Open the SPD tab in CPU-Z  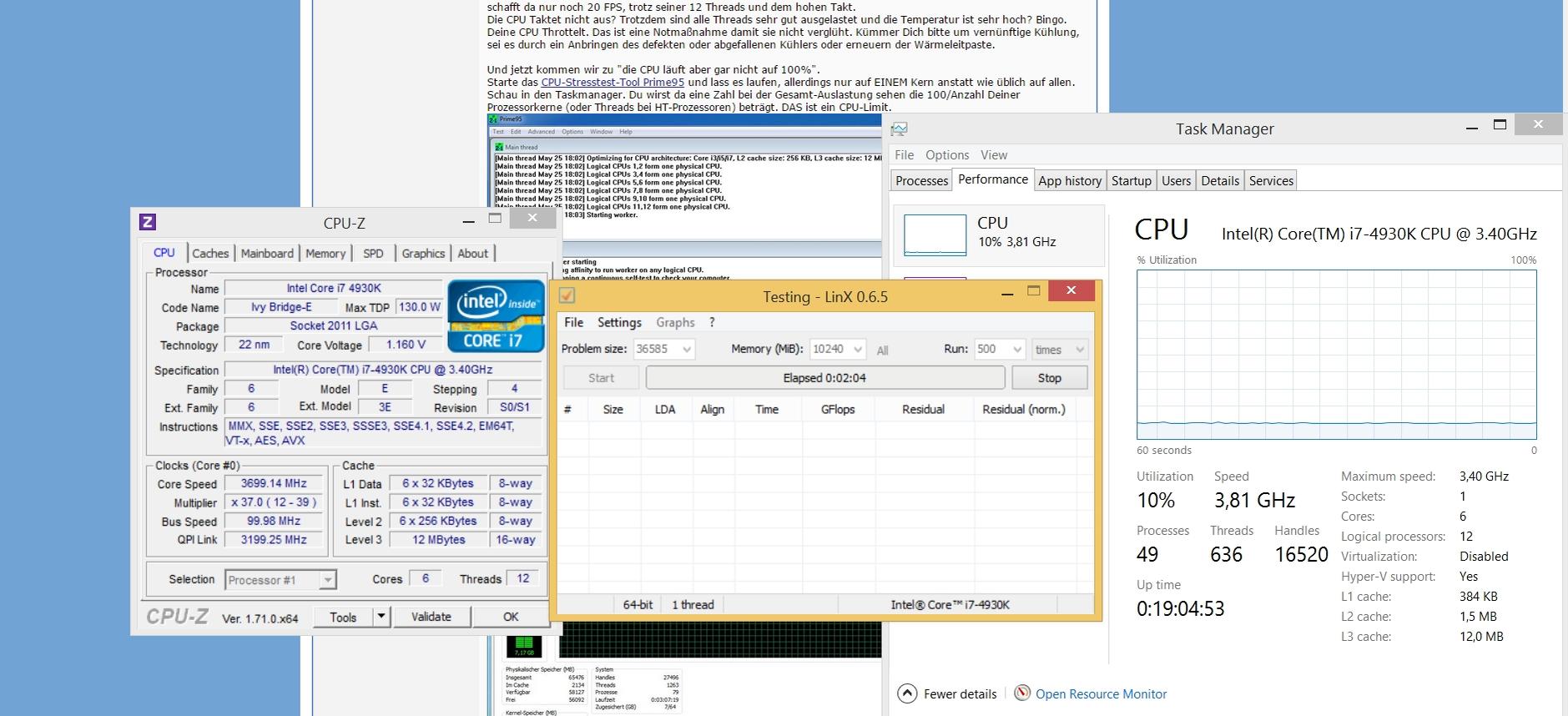point(373,254)
